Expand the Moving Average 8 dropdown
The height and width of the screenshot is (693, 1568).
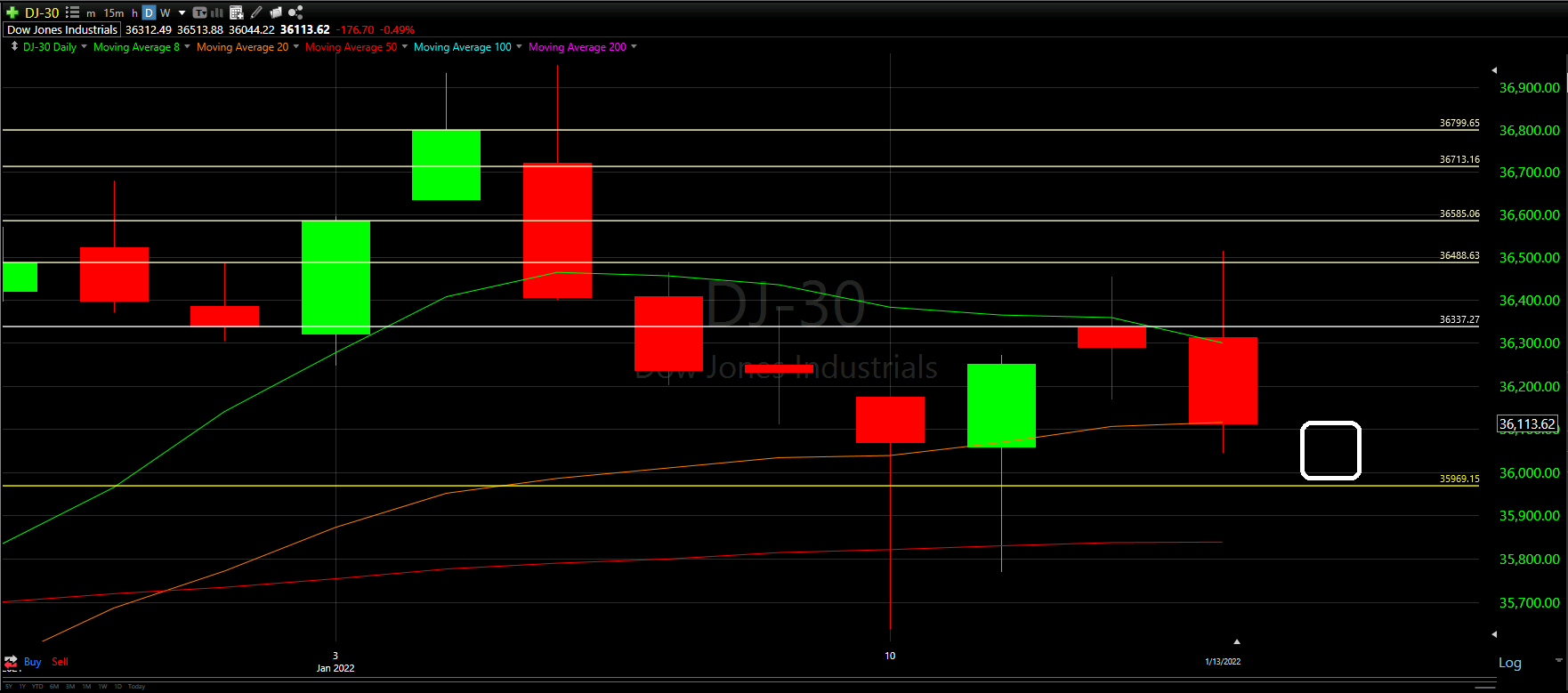(x=187, y=46)
